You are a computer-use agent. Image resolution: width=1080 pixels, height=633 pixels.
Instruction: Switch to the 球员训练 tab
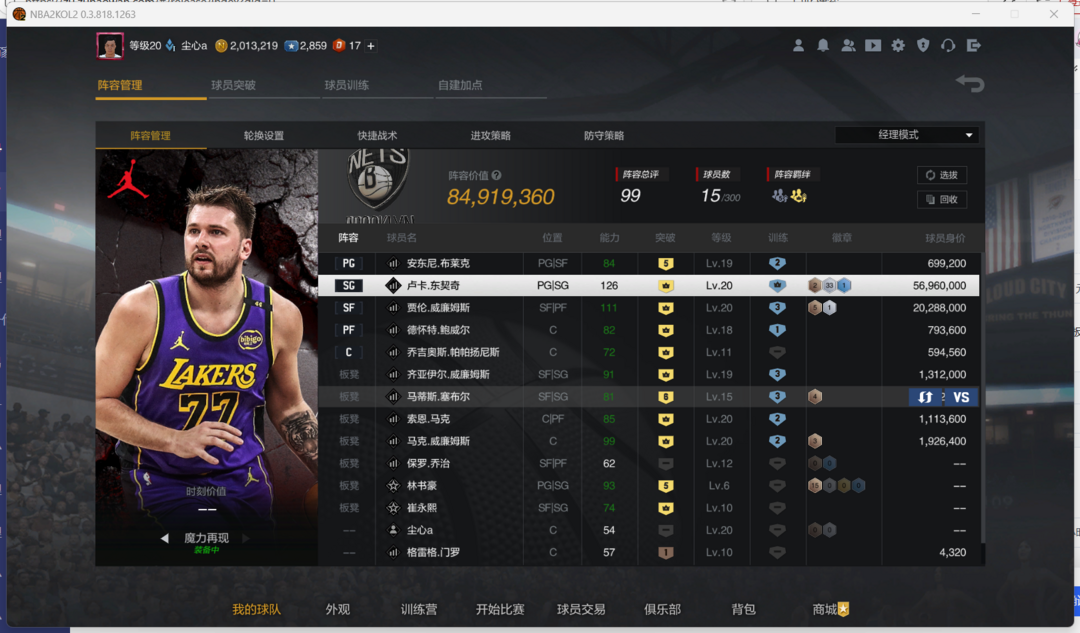(346, 85)
